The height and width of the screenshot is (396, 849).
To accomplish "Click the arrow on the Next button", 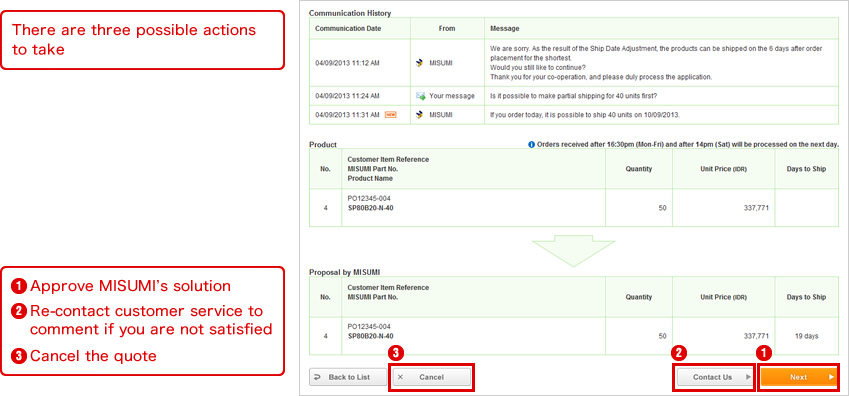I will pyautogui.click(x=831, y=377).
